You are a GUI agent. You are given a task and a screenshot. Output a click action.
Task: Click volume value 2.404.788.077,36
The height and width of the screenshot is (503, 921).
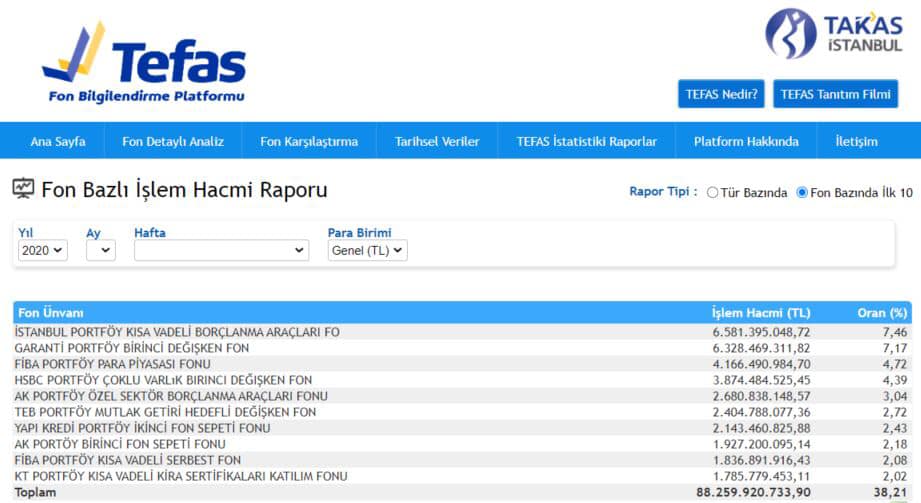click(761, 412)
